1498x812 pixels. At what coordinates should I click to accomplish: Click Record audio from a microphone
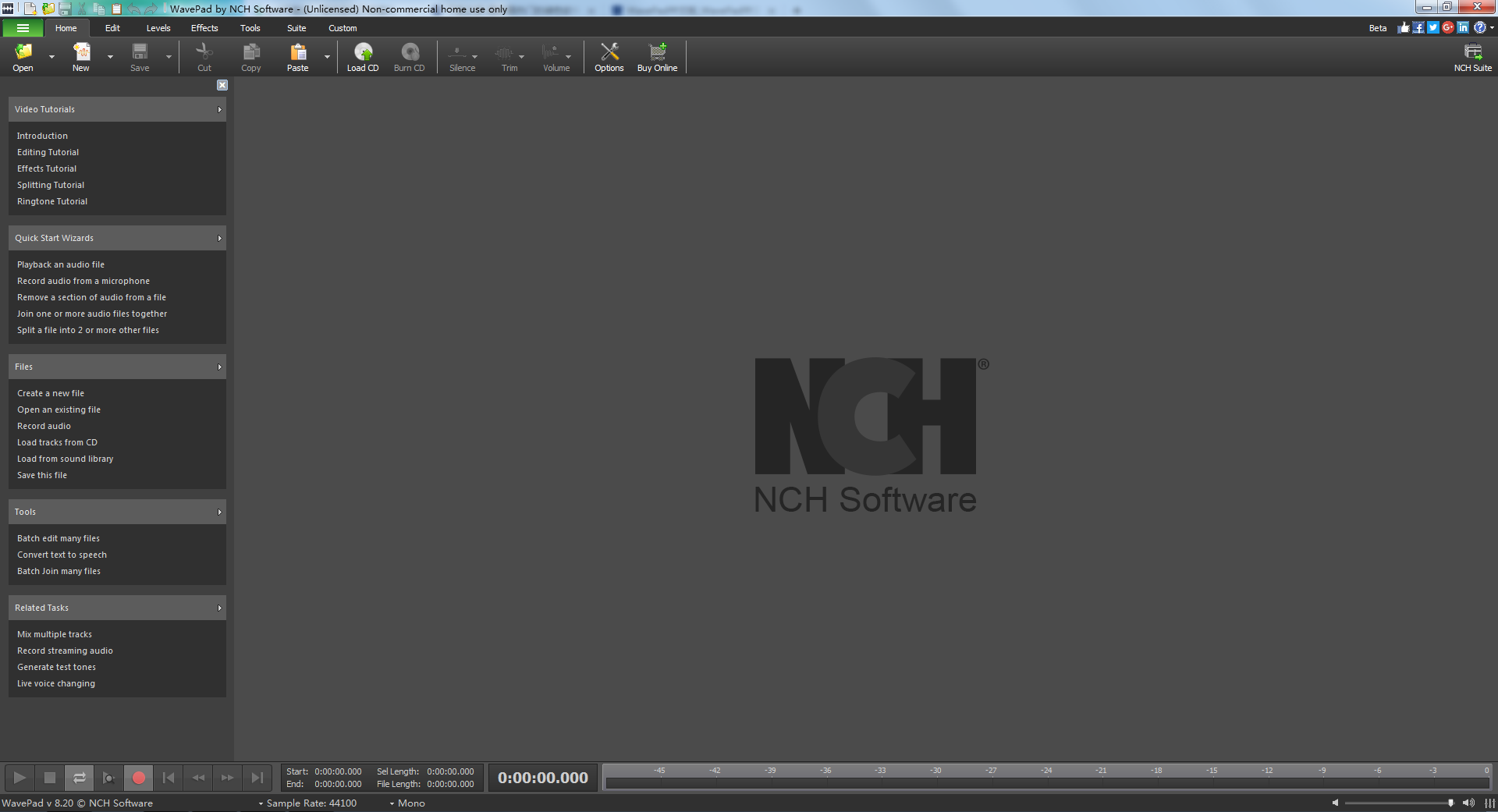[83, 282]
